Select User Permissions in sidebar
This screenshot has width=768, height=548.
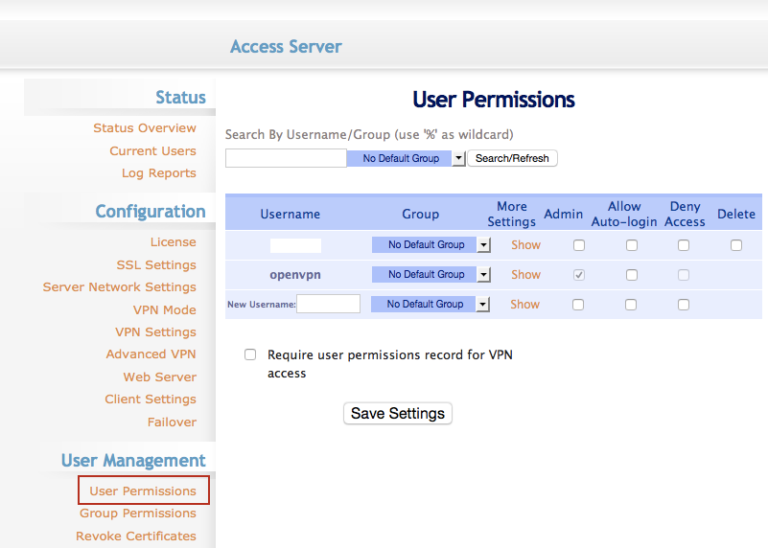pyautogui.click(x=143, y=491)
